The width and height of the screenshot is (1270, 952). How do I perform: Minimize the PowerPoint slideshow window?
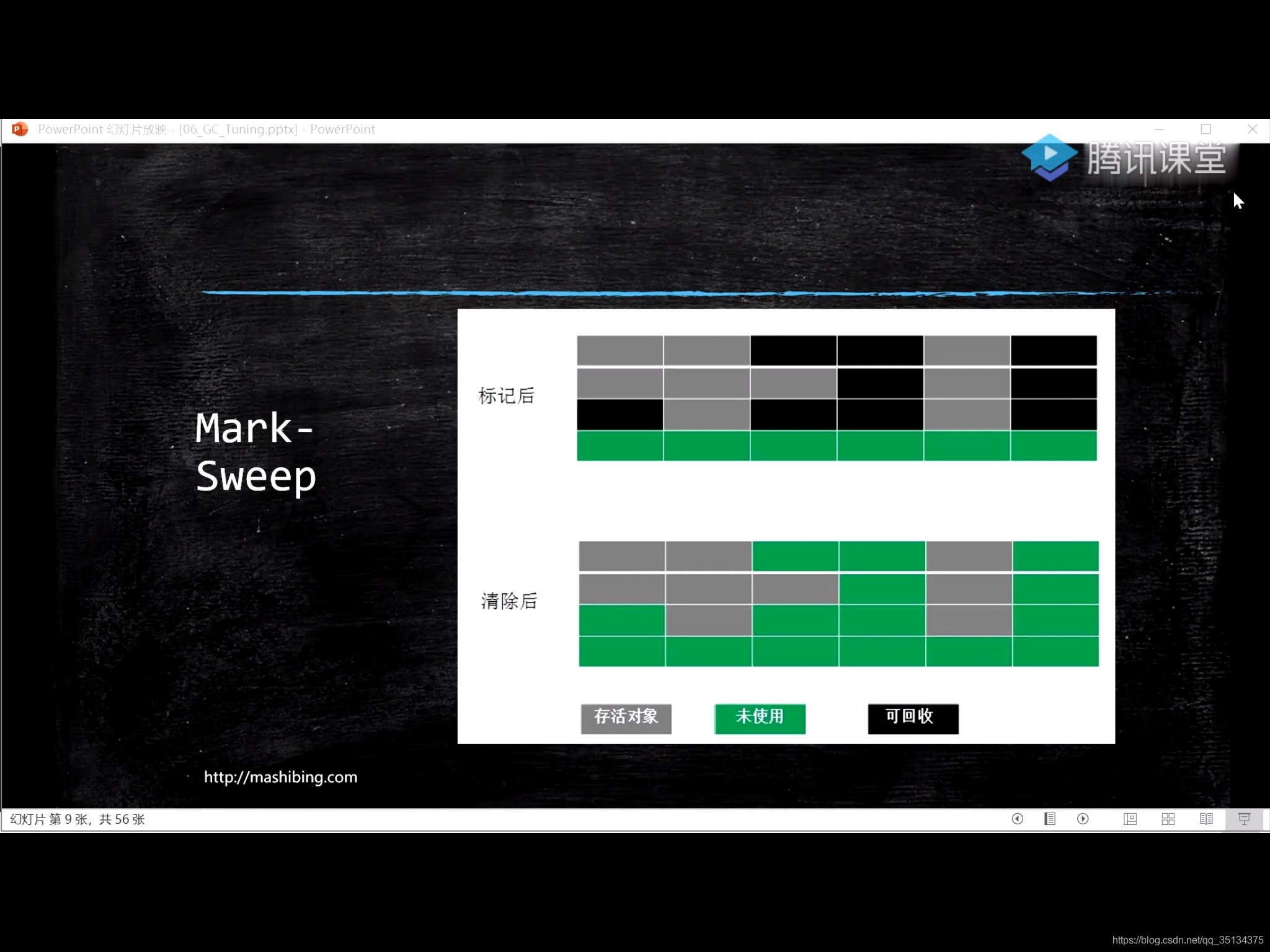[x=1159, y=129]
